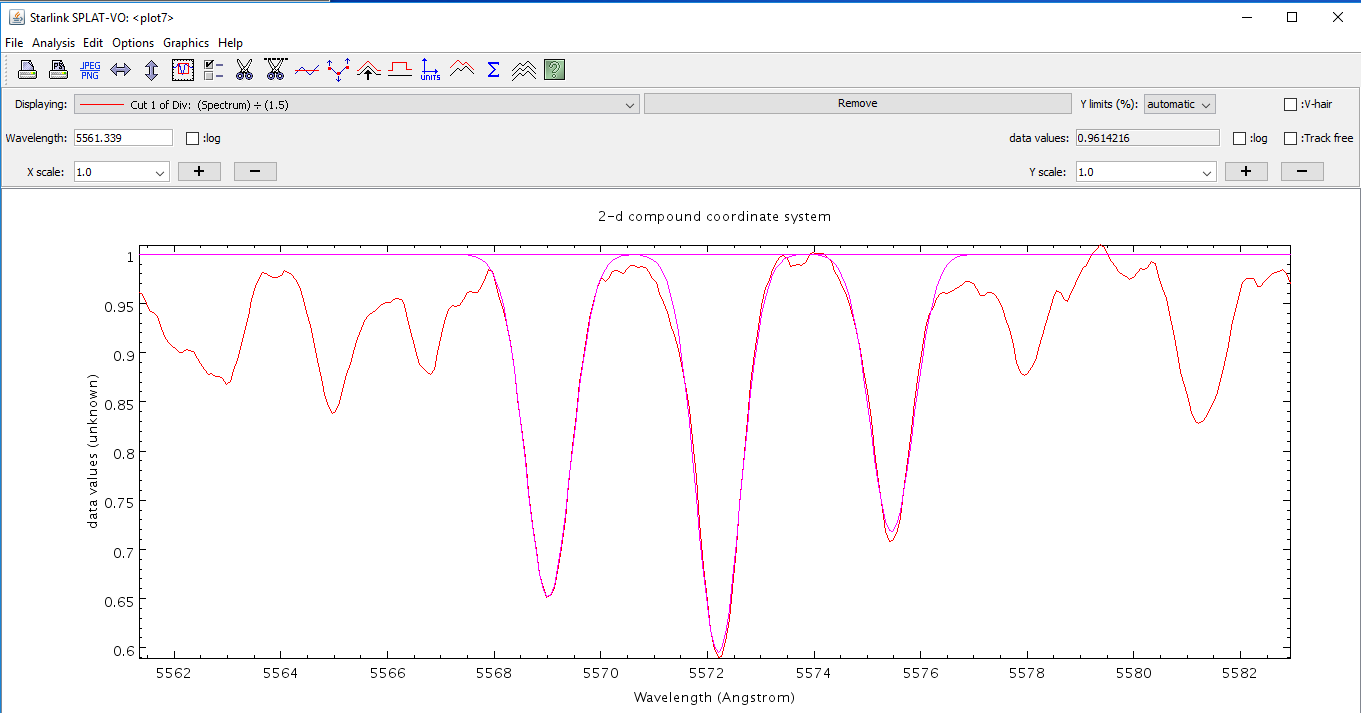
Task: Click the vertical fit-height arrow icon
Action: coord(151,70)
